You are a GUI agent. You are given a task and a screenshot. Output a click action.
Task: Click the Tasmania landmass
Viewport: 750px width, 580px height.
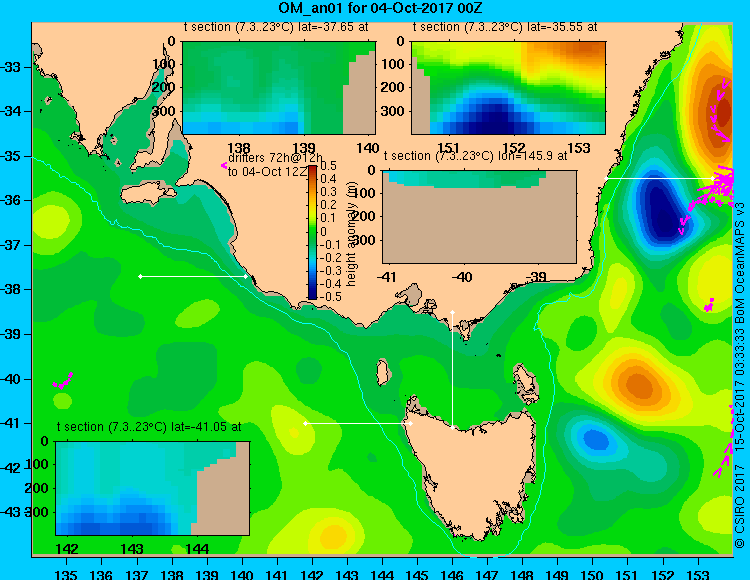474,478
